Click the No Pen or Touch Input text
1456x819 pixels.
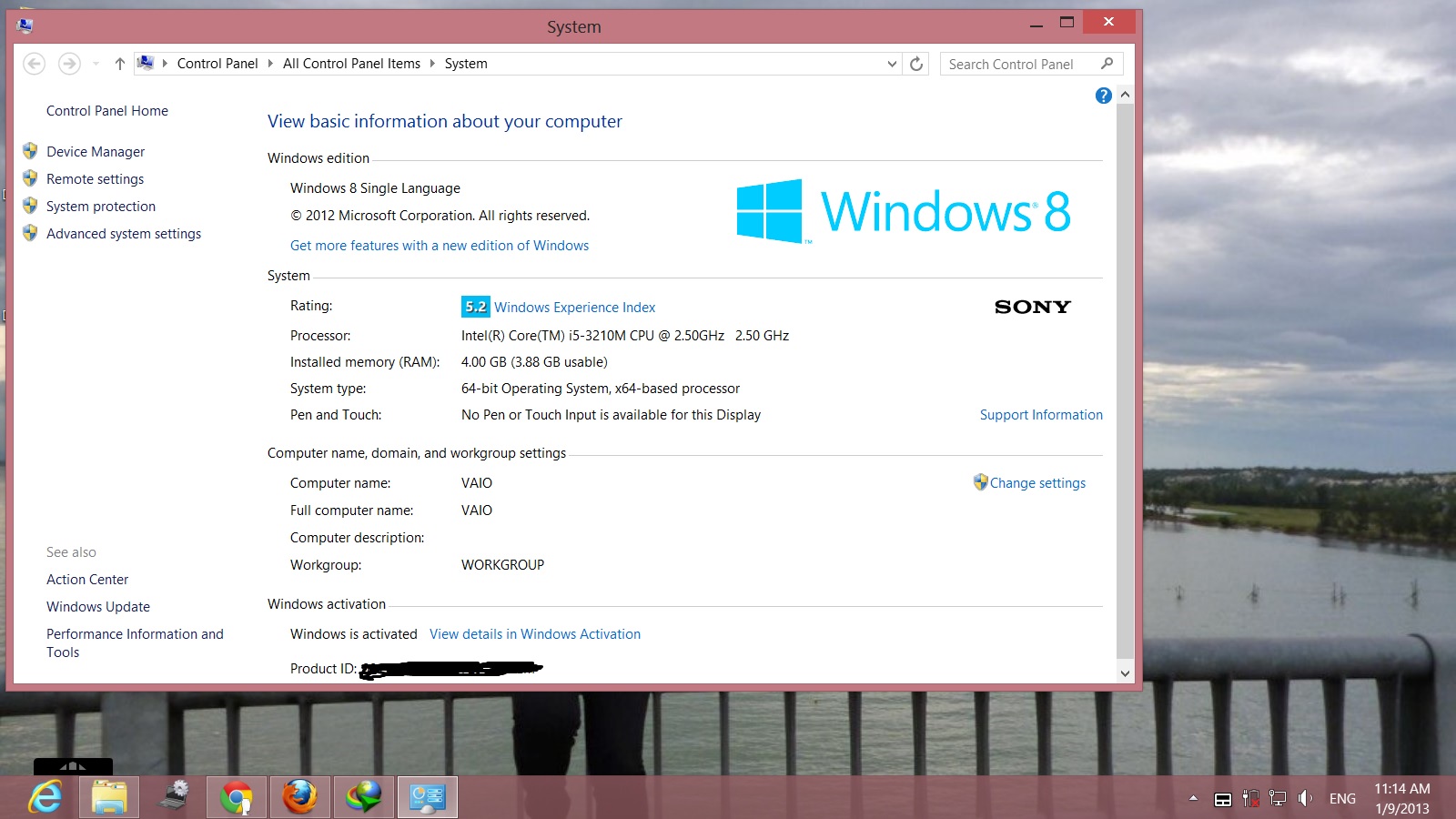tap(611, 415)
